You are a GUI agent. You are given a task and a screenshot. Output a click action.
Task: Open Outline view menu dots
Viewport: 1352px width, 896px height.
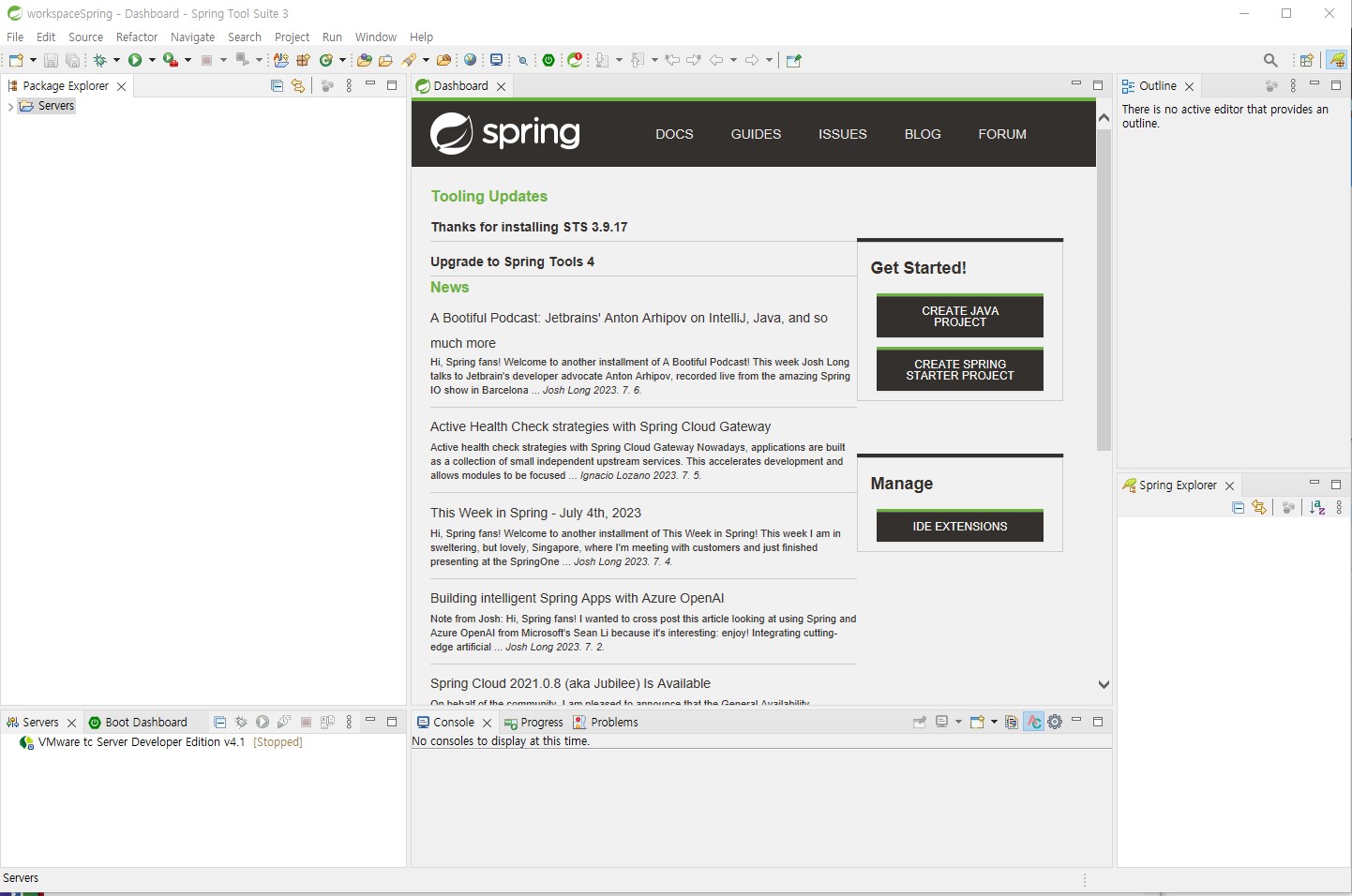(1293, 85)
